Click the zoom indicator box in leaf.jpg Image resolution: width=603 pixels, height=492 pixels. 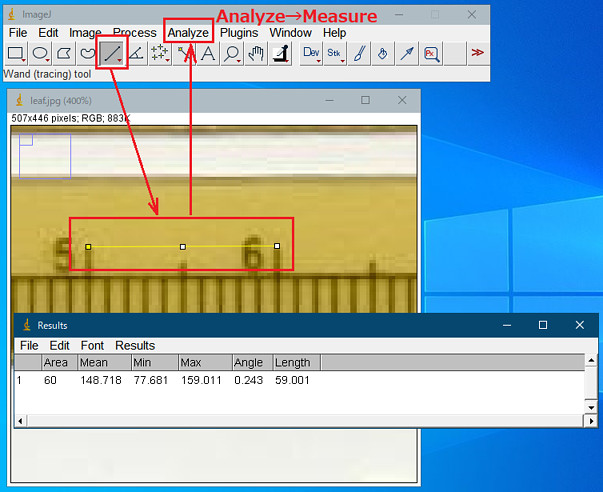(x=45, y=156)
